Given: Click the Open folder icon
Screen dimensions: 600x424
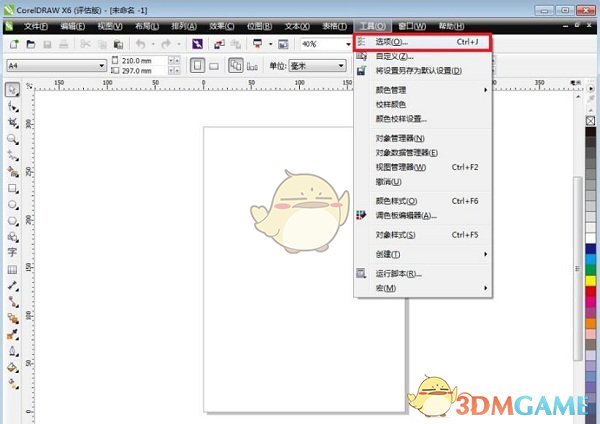Looking at the screenshot, I should [x=31, y=44].
